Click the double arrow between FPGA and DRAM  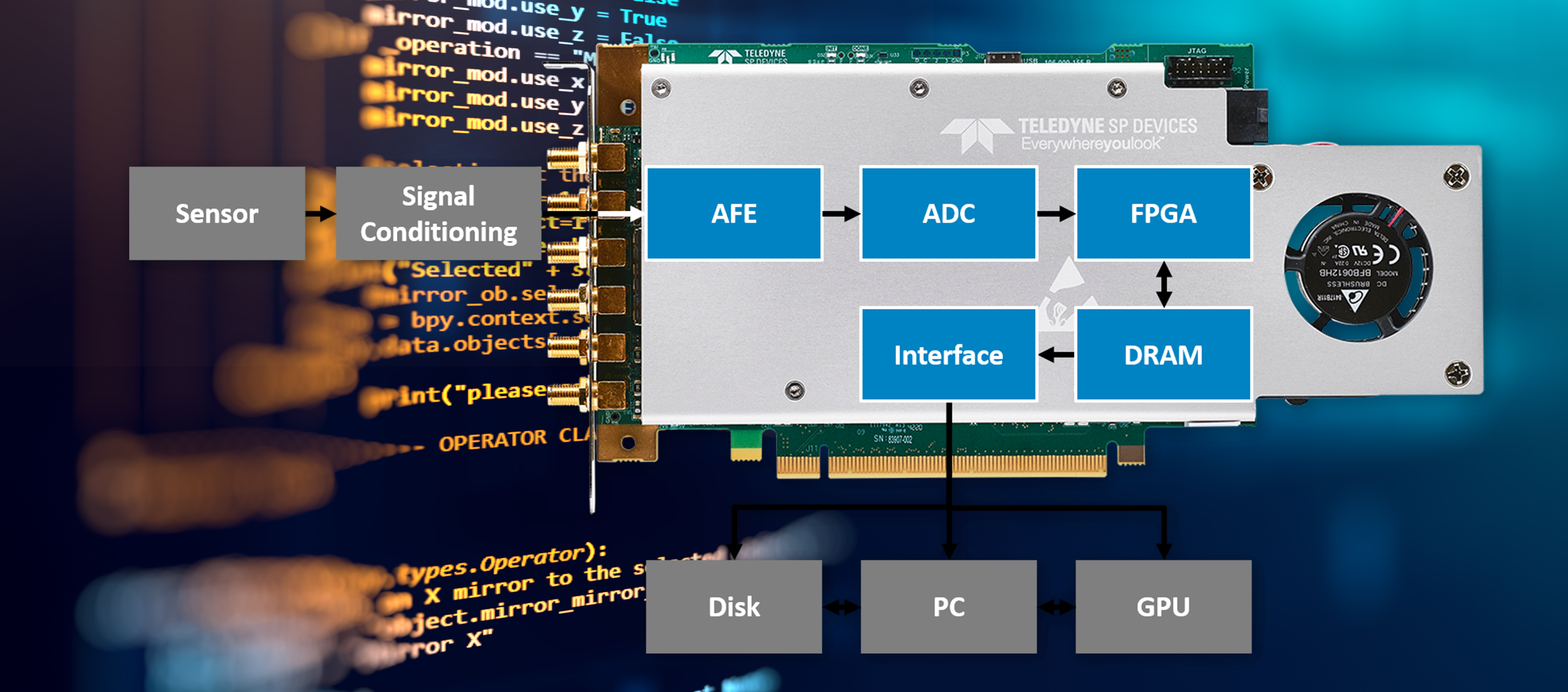(1164, 284)
